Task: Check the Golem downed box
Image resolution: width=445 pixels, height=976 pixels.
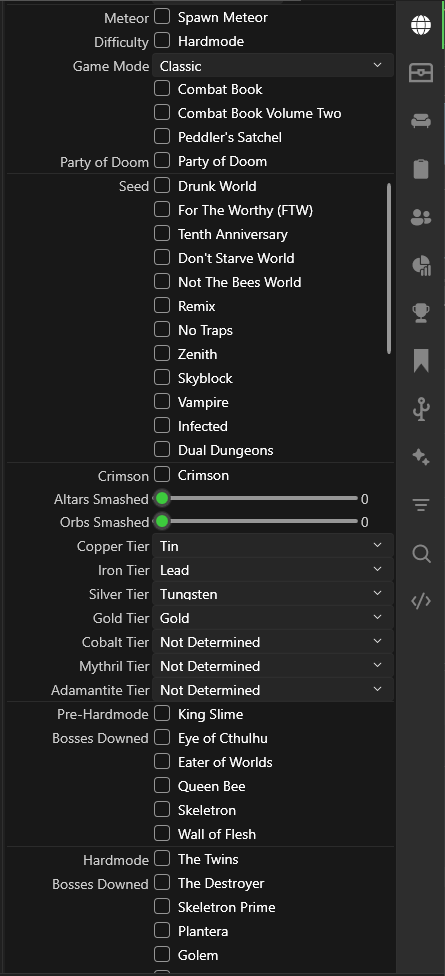Action: [x=162, y=954]
